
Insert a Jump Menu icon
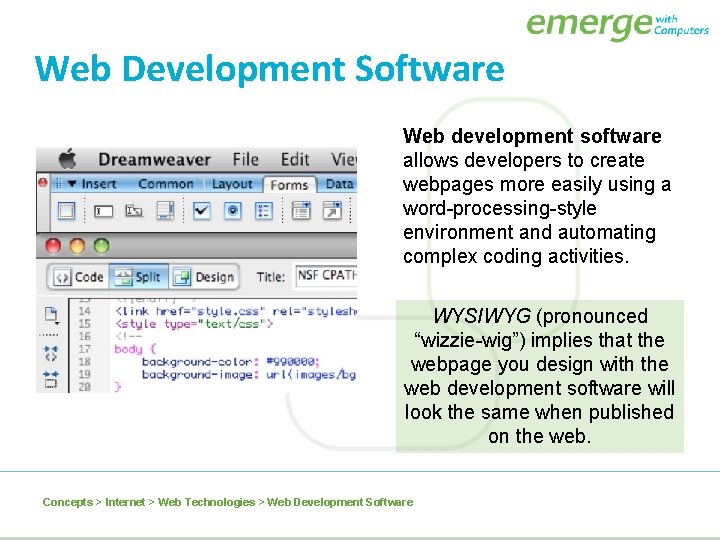tap(332, 211)
